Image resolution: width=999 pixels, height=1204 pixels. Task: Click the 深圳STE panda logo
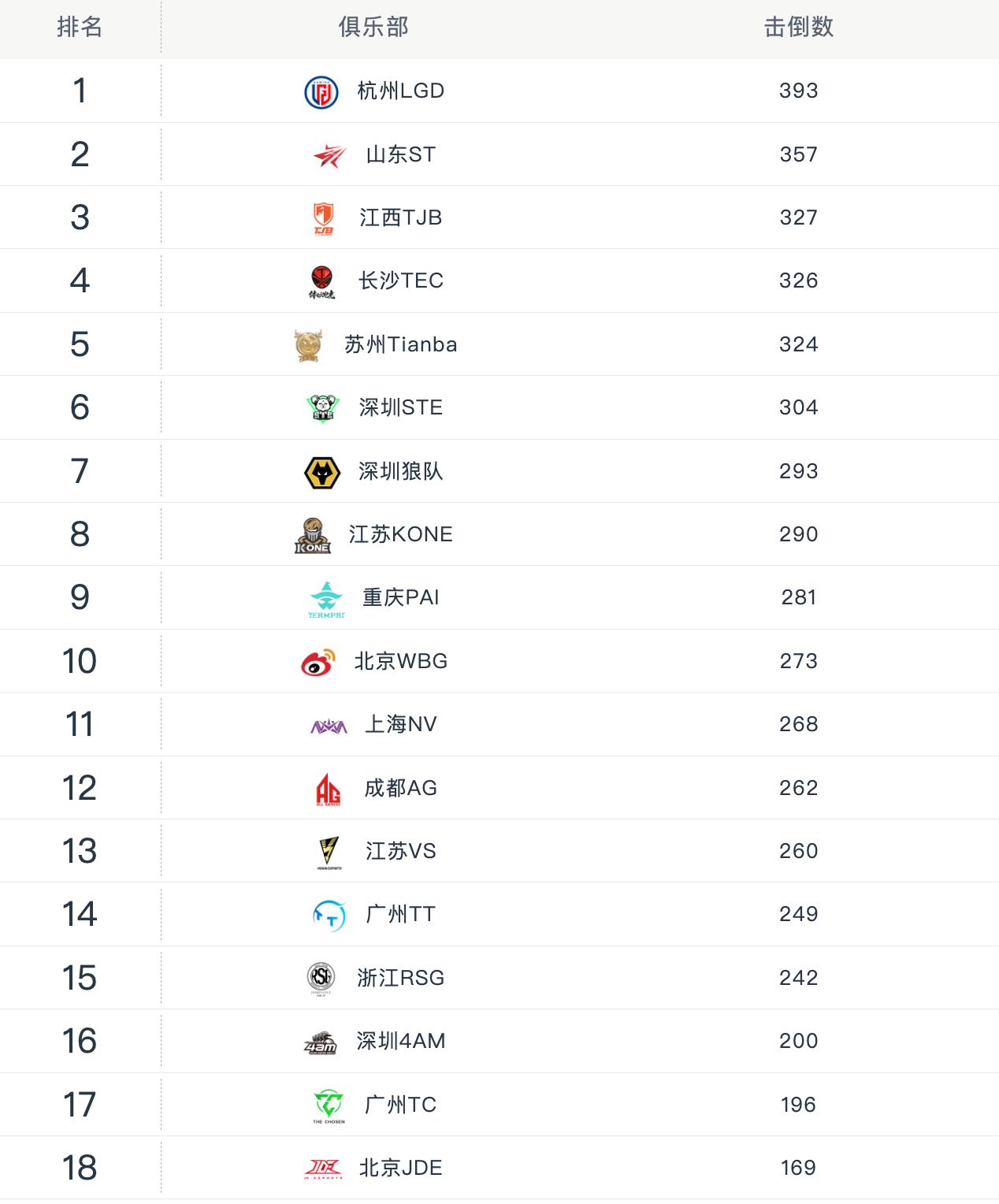point(323,408)
